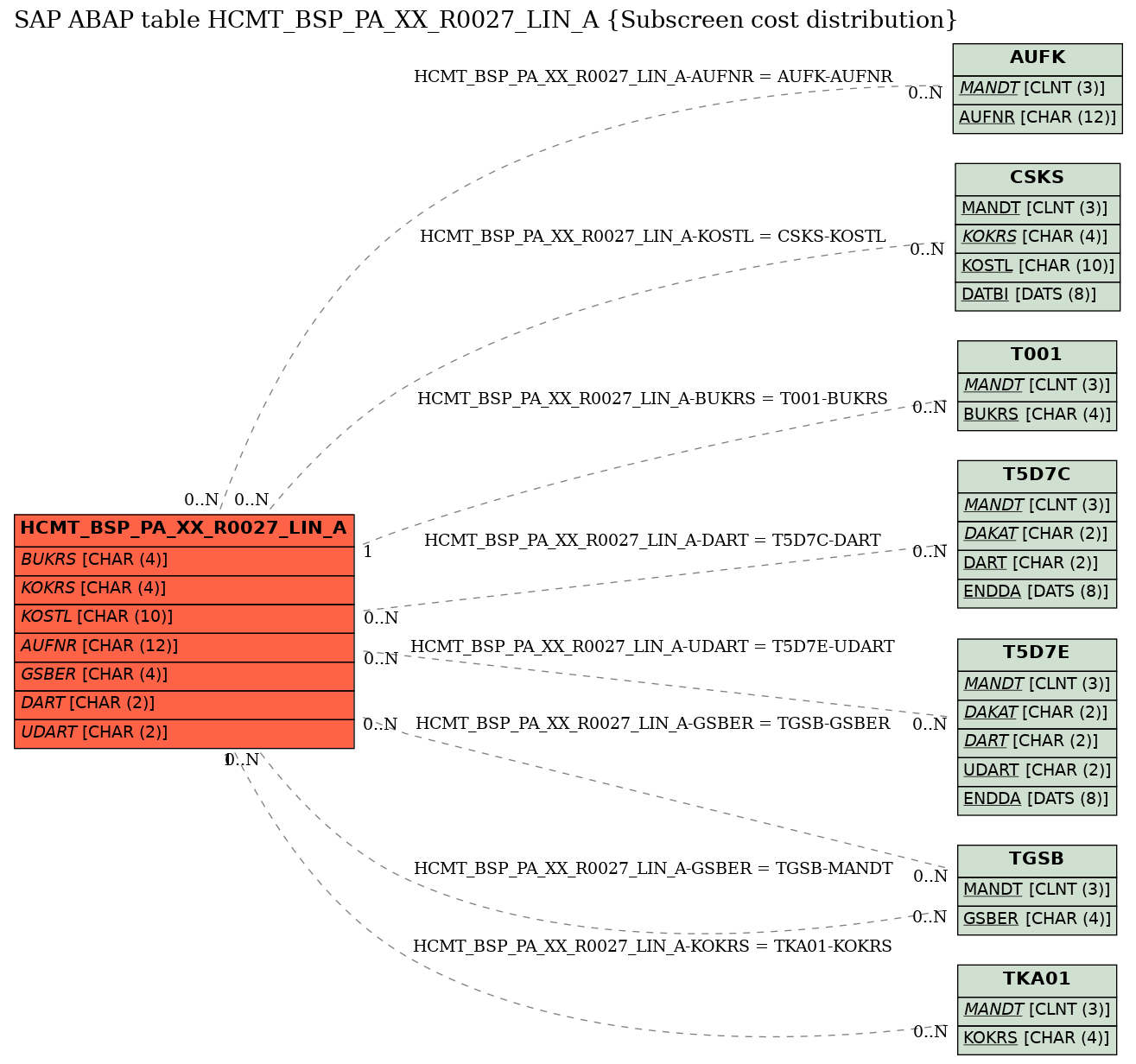Select GSBER [CHAR (4)] in TGSB table
Screen dimensions: 1136x1064
(x=1037, y=919)
